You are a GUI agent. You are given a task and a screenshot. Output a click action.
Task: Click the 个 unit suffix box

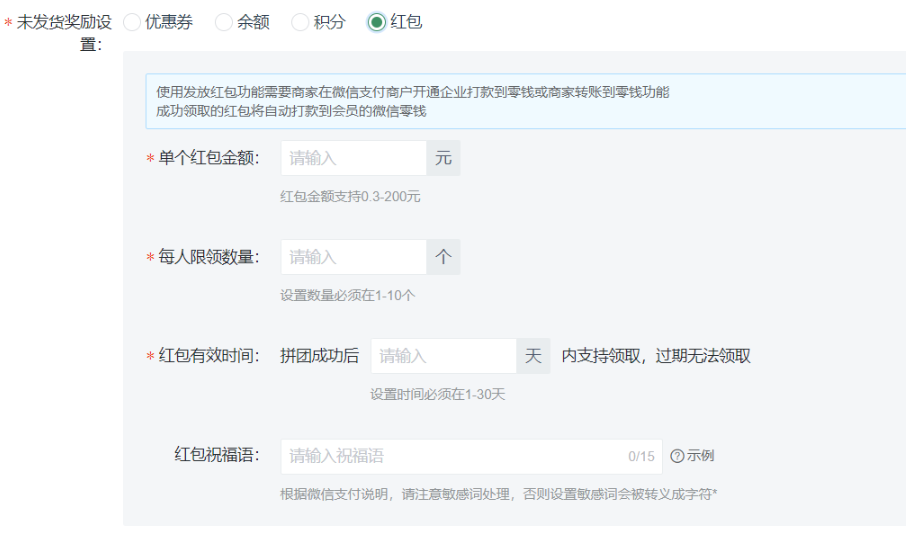(443, 257)
